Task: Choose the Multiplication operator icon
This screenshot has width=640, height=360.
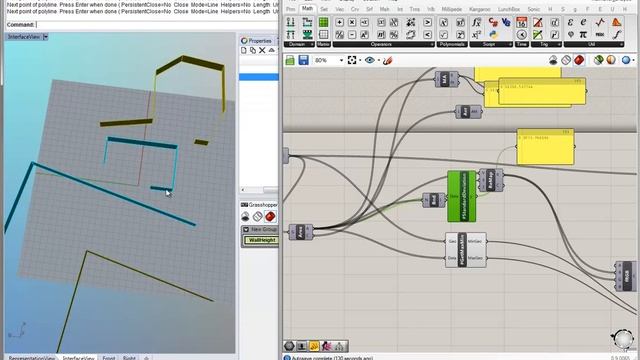Action: (x=352, y=22)
